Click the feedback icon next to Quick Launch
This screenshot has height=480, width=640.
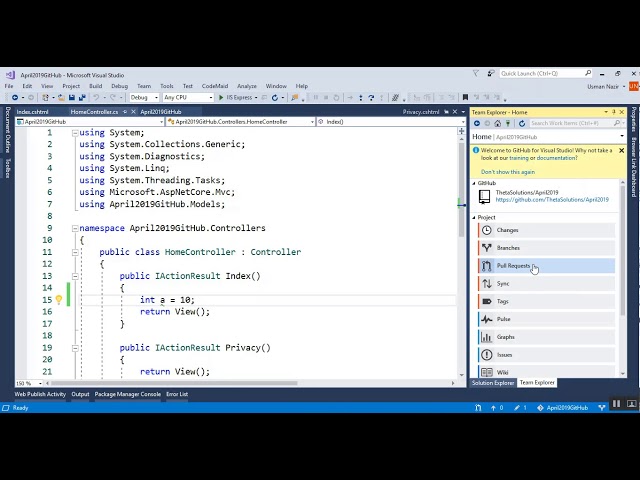[491, 73]
